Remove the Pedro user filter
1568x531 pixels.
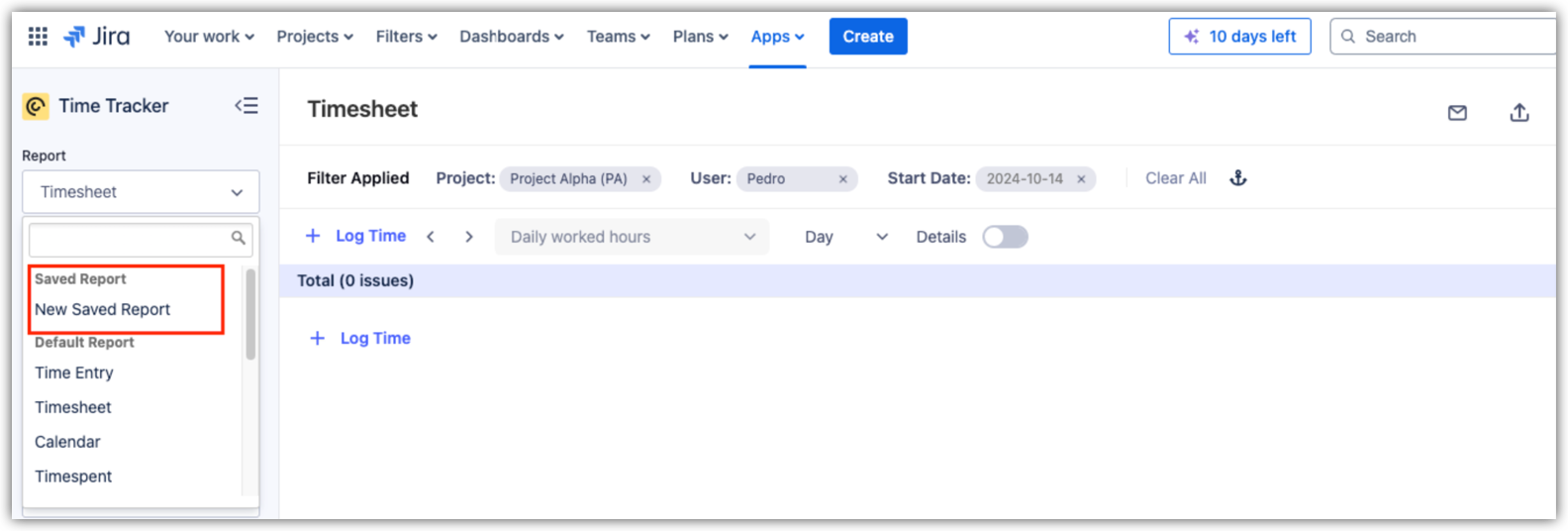click(x=843, y=179)
